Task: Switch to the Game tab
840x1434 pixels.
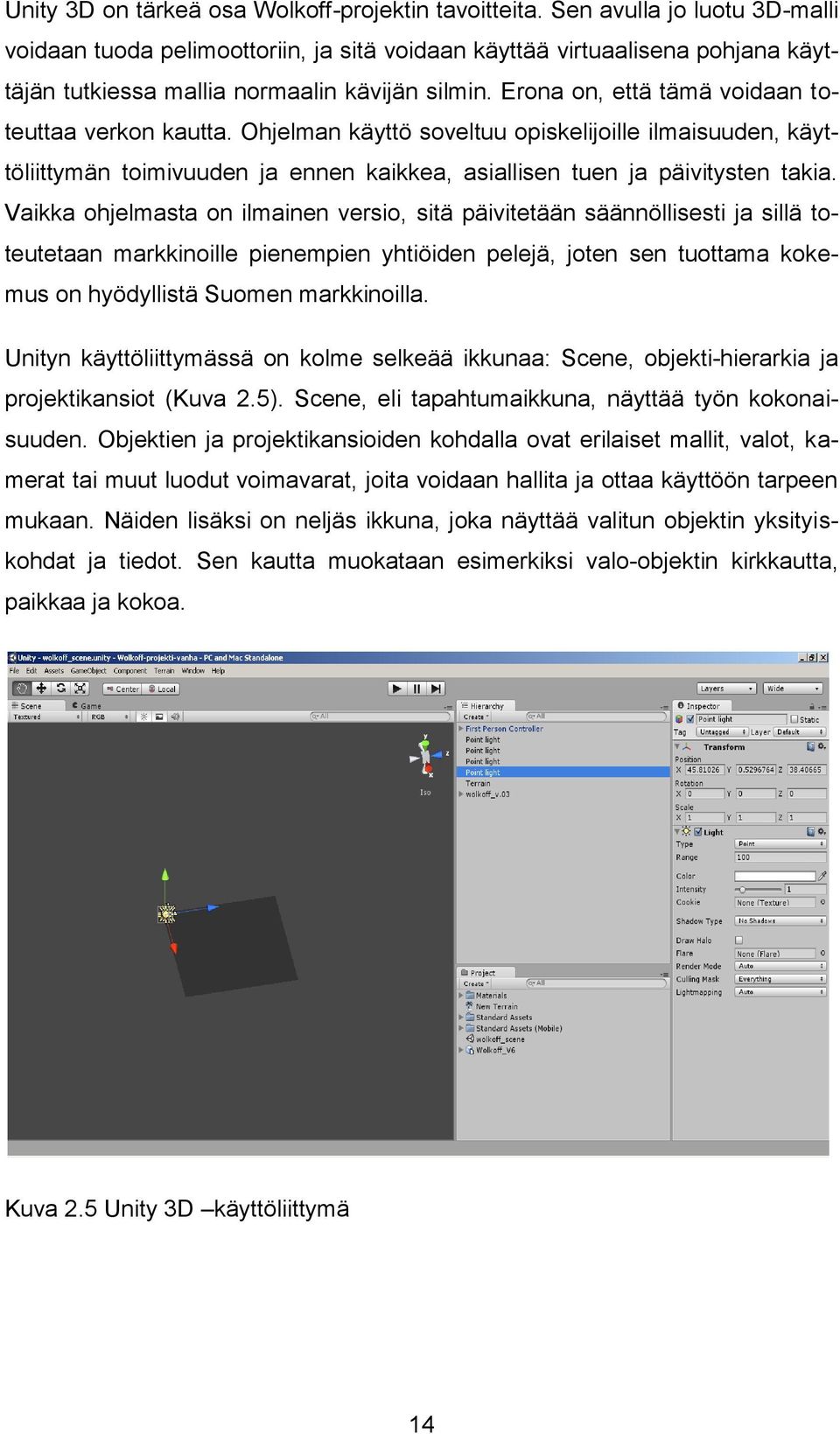Action: [x=87, y=706]
